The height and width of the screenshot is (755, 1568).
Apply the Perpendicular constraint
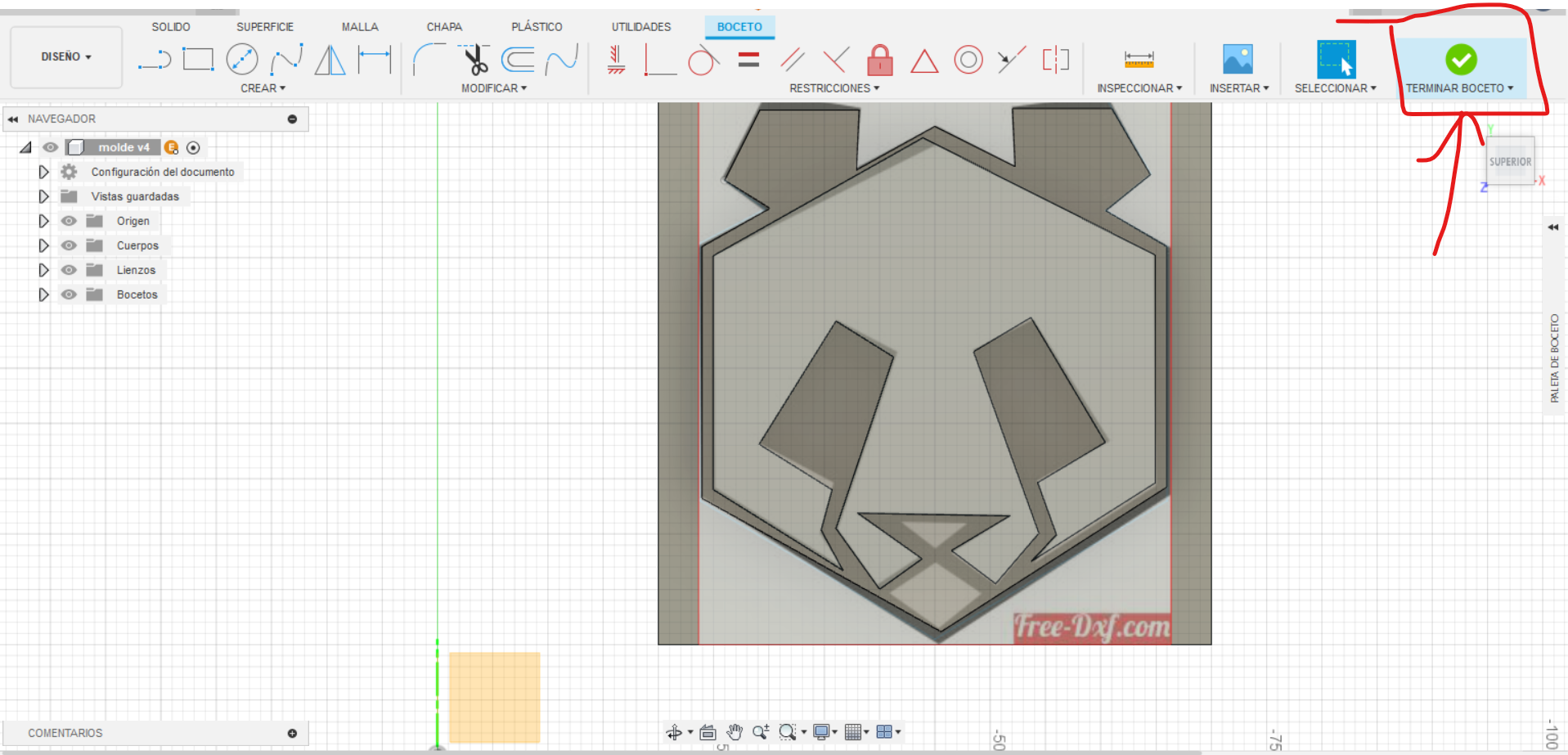pos(836,60)
